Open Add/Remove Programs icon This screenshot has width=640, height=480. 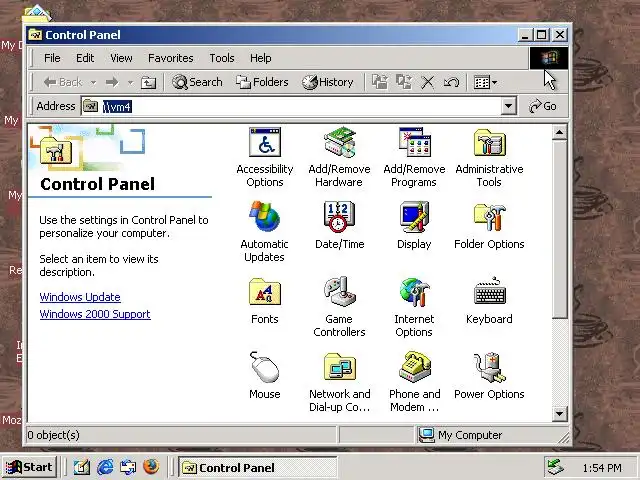pyautogui.click(x=414, y=157)
